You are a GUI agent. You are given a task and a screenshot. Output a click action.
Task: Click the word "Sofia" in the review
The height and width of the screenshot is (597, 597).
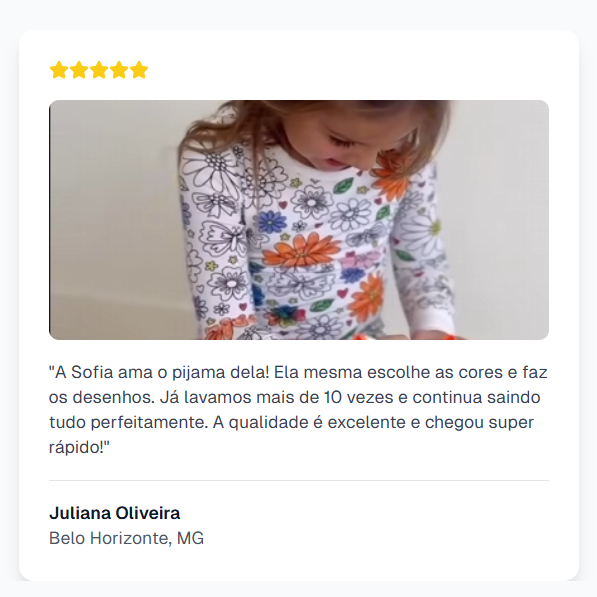pyautogui.click(x=93, y=372)
